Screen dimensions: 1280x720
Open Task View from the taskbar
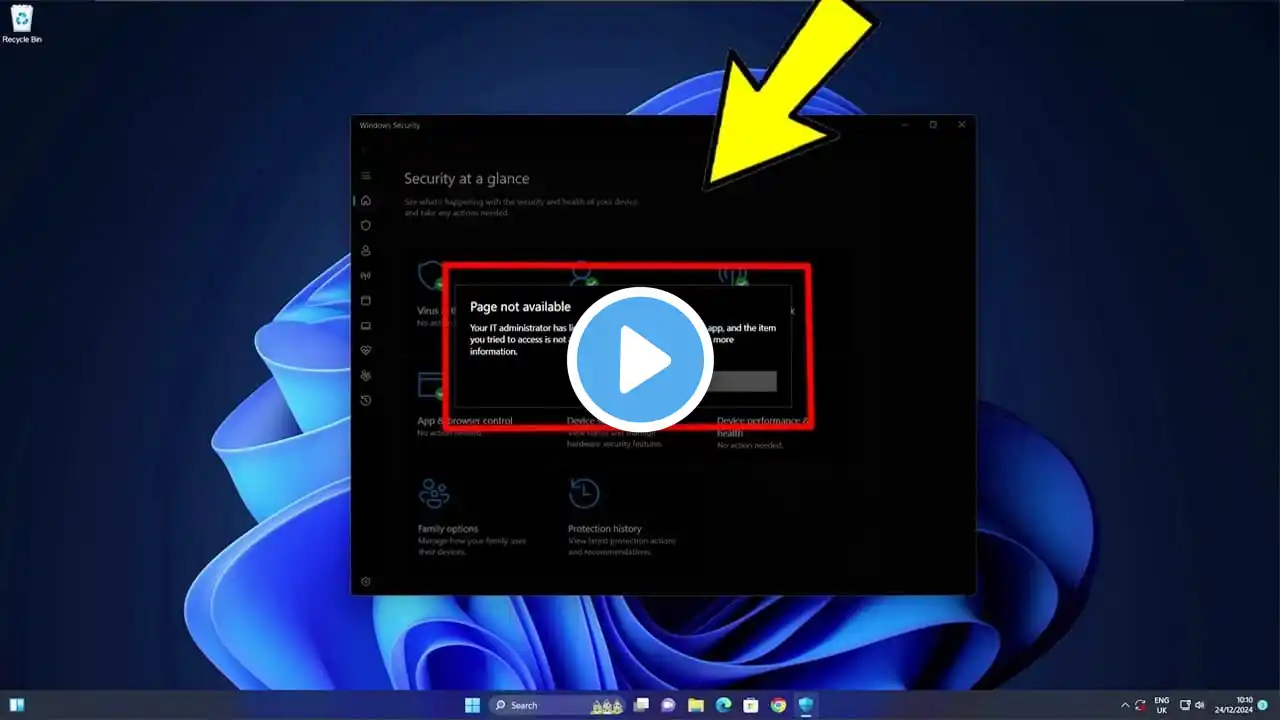[x=642, y=705]
